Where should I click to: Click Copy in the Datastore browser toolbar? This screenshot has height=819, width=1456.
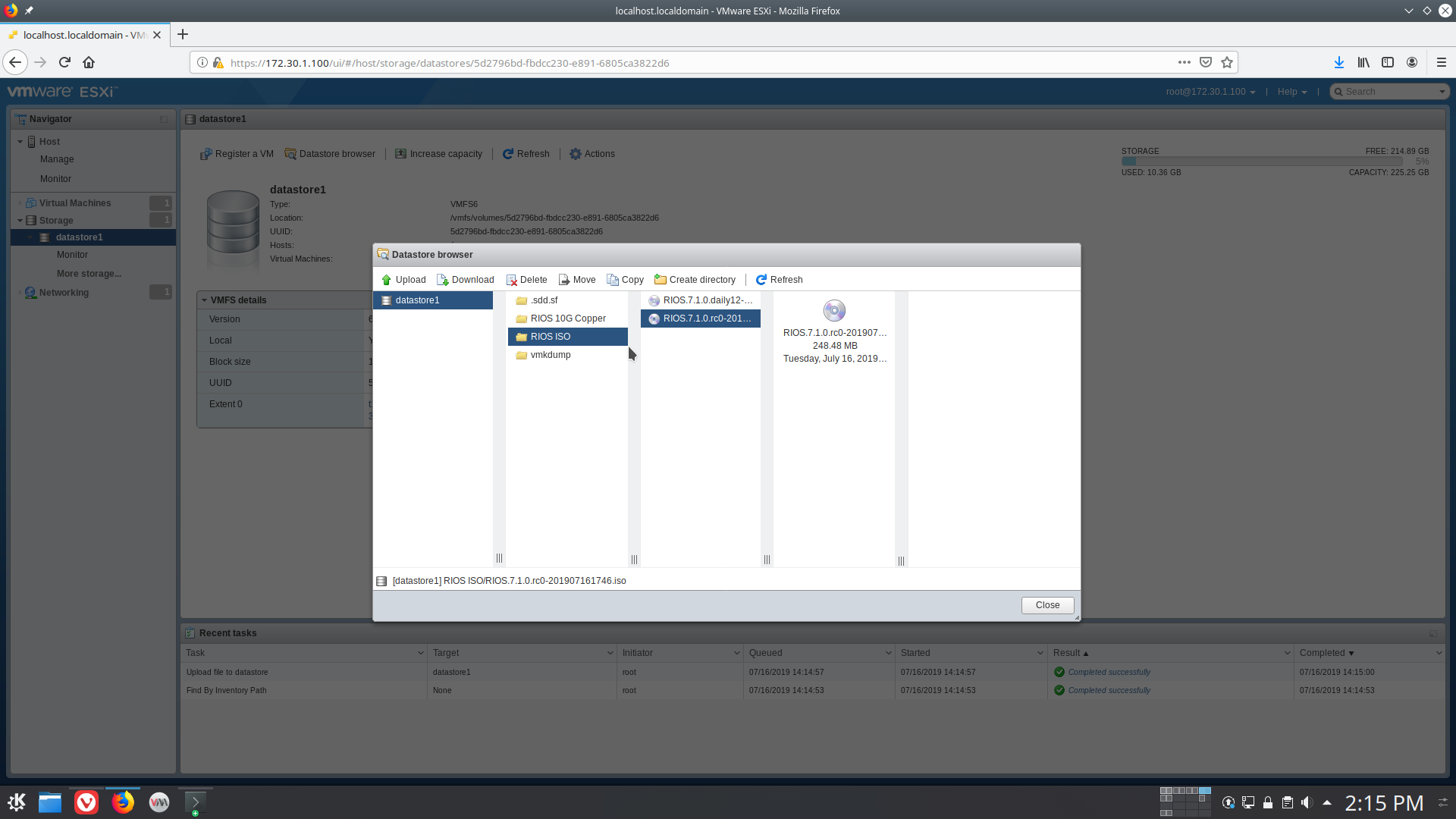tap(626, 280)
